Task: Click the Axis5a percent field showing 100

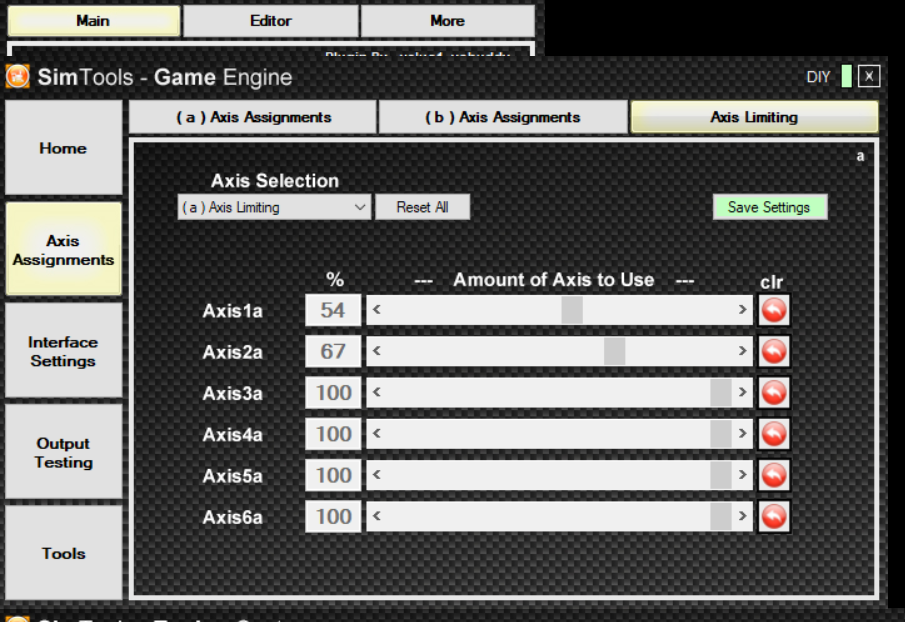Action: click(333, 475)
